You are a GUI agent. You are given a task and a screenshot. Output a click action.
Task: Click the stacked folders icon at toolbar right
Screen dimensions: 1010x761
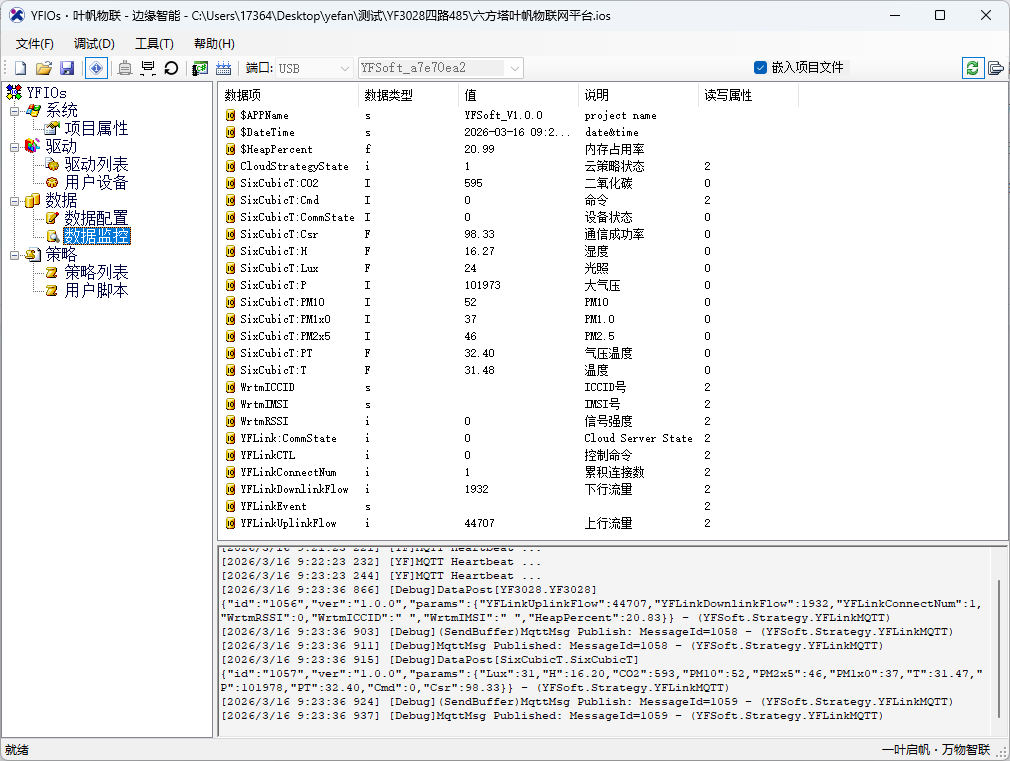pyautogui.click(x=996, y=68)
